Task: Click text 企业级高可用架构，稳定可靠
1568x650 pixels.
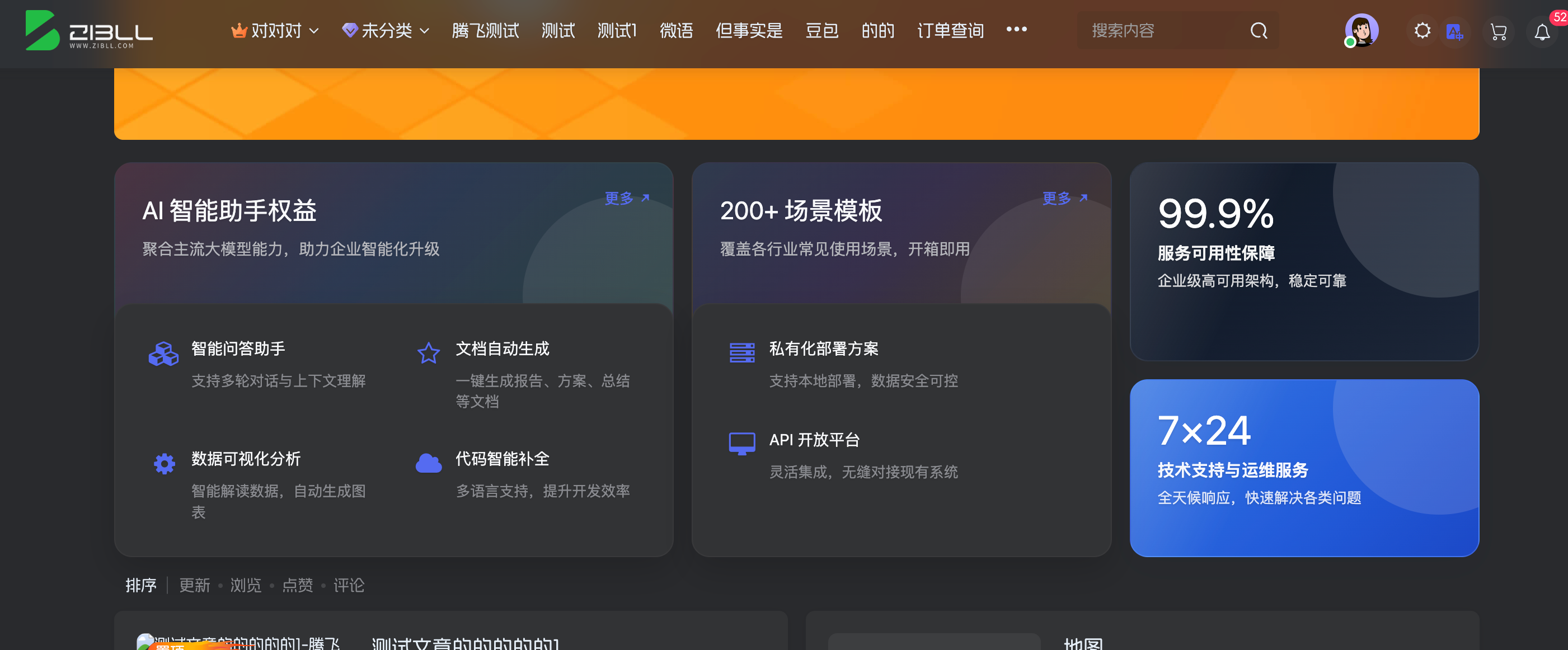Action: pyautogui.click(x=1251, y=281)
